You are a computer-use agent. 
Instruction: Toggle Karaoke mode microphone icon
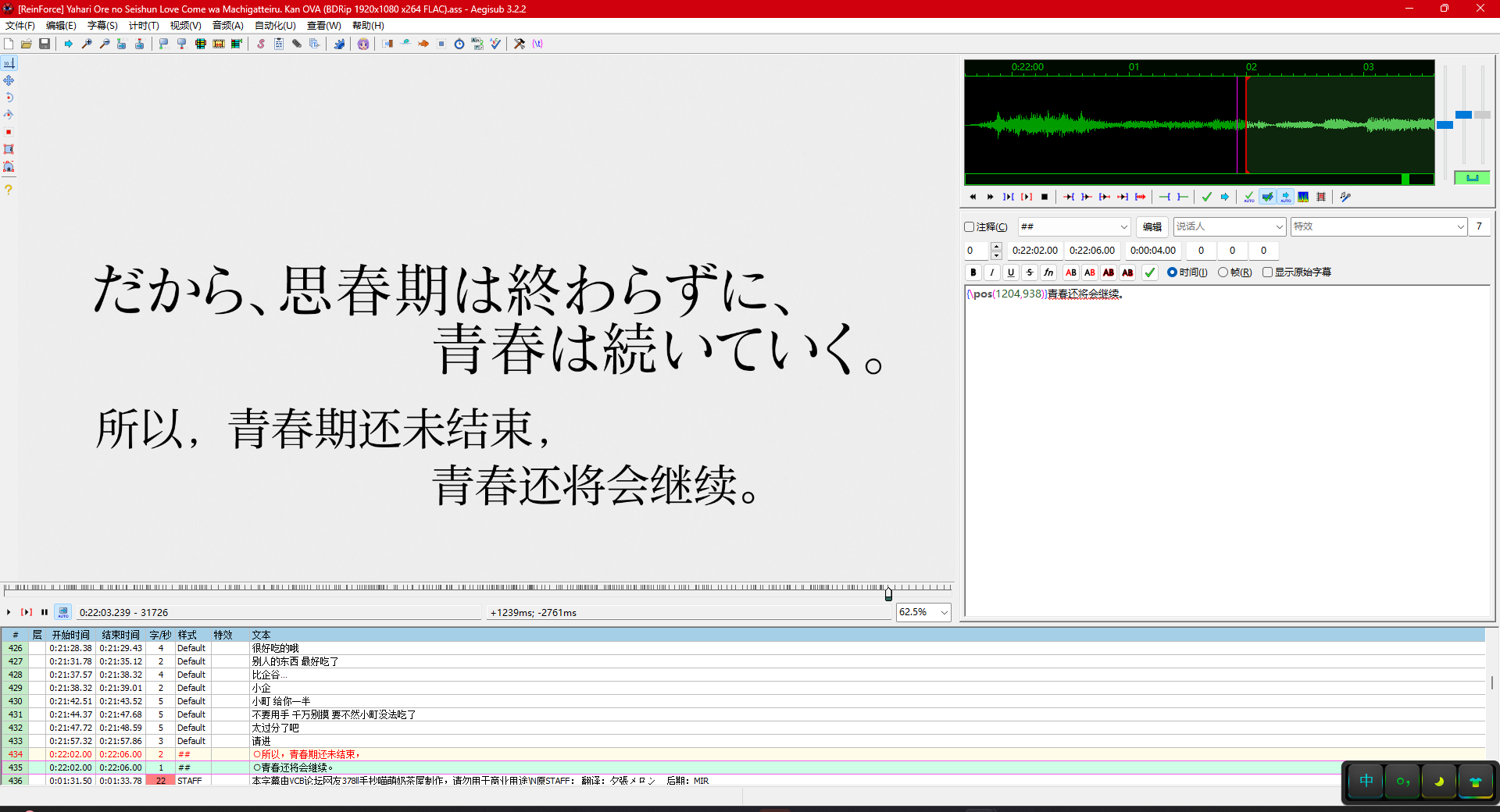pyautogui.click(x=1345, y=197)
